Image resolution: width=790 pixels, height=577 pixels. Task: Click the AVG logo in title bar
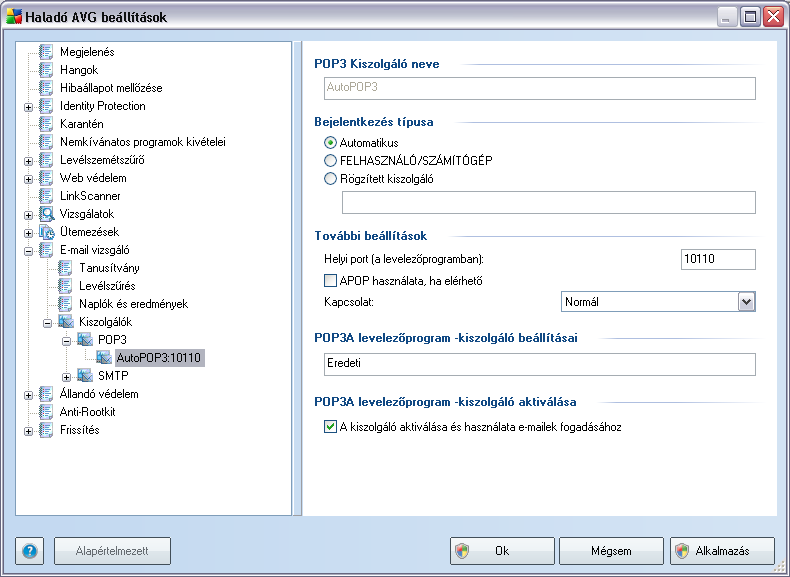coord(14,17)
